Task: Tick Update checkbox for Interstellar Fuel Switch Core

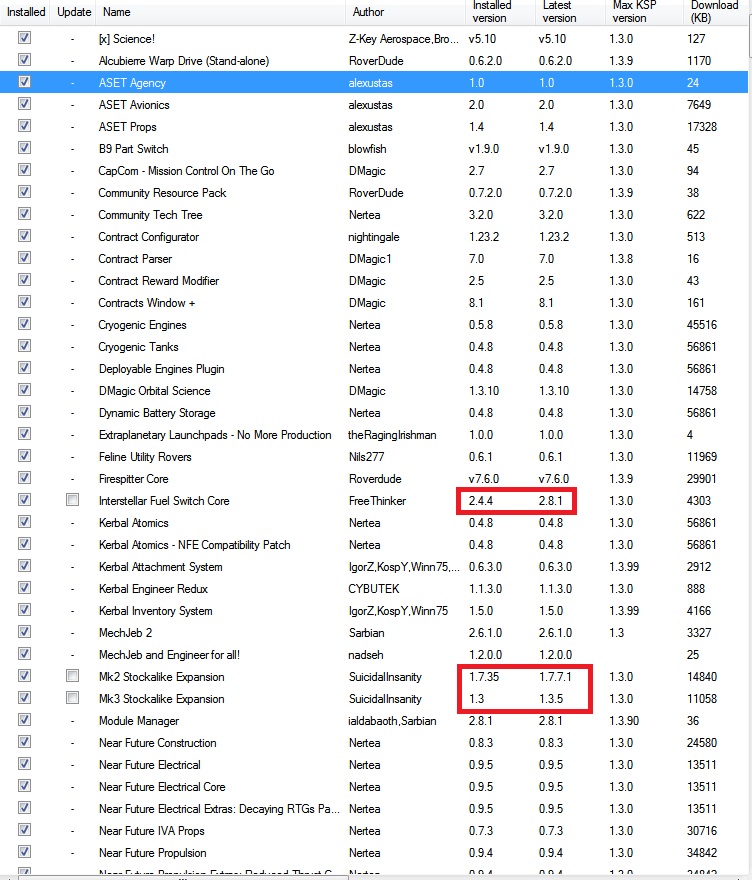Action: click(72, 500)
